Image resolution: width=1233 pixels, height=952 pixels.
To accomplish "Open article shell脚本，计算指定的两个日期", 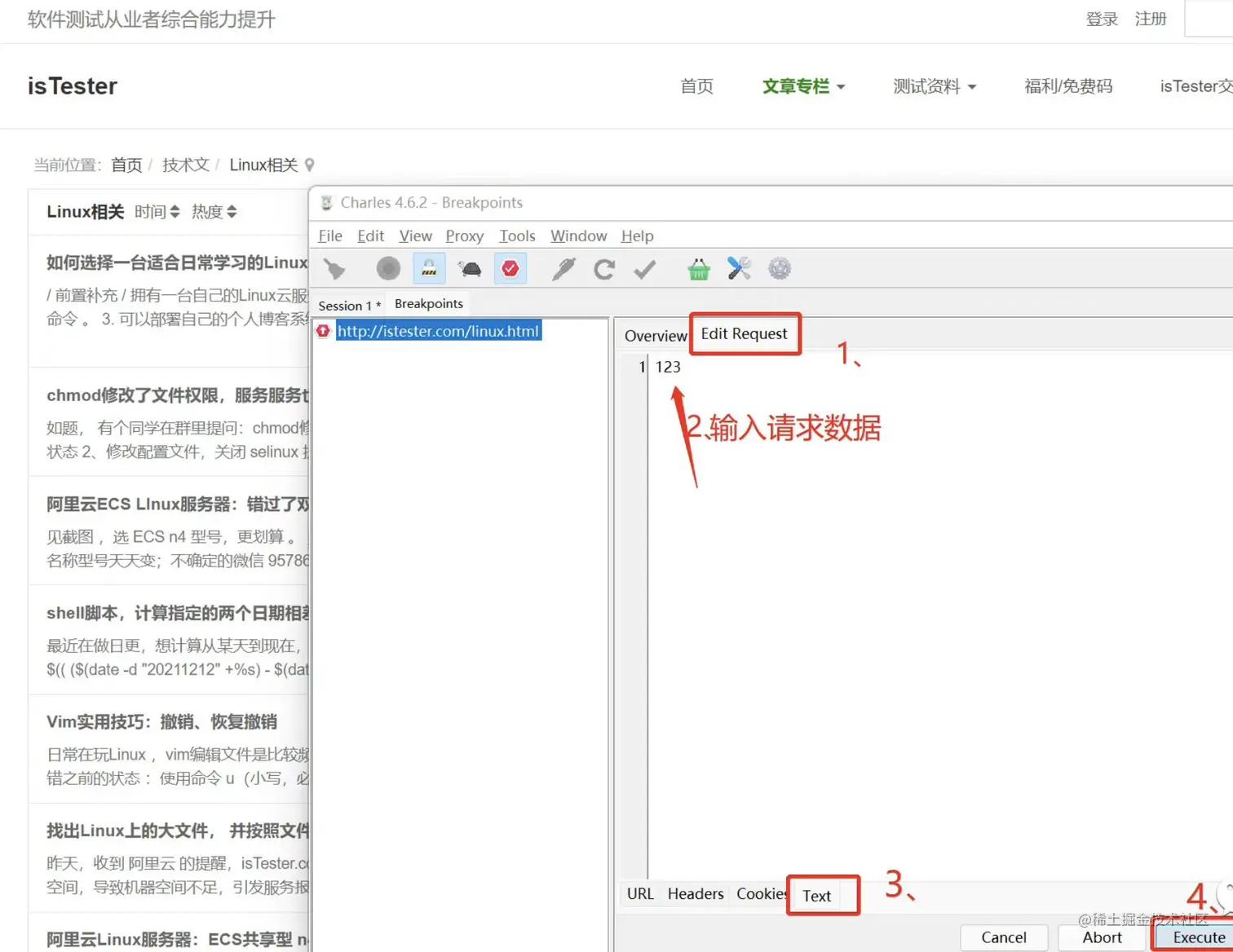I will tap(177, 613).
